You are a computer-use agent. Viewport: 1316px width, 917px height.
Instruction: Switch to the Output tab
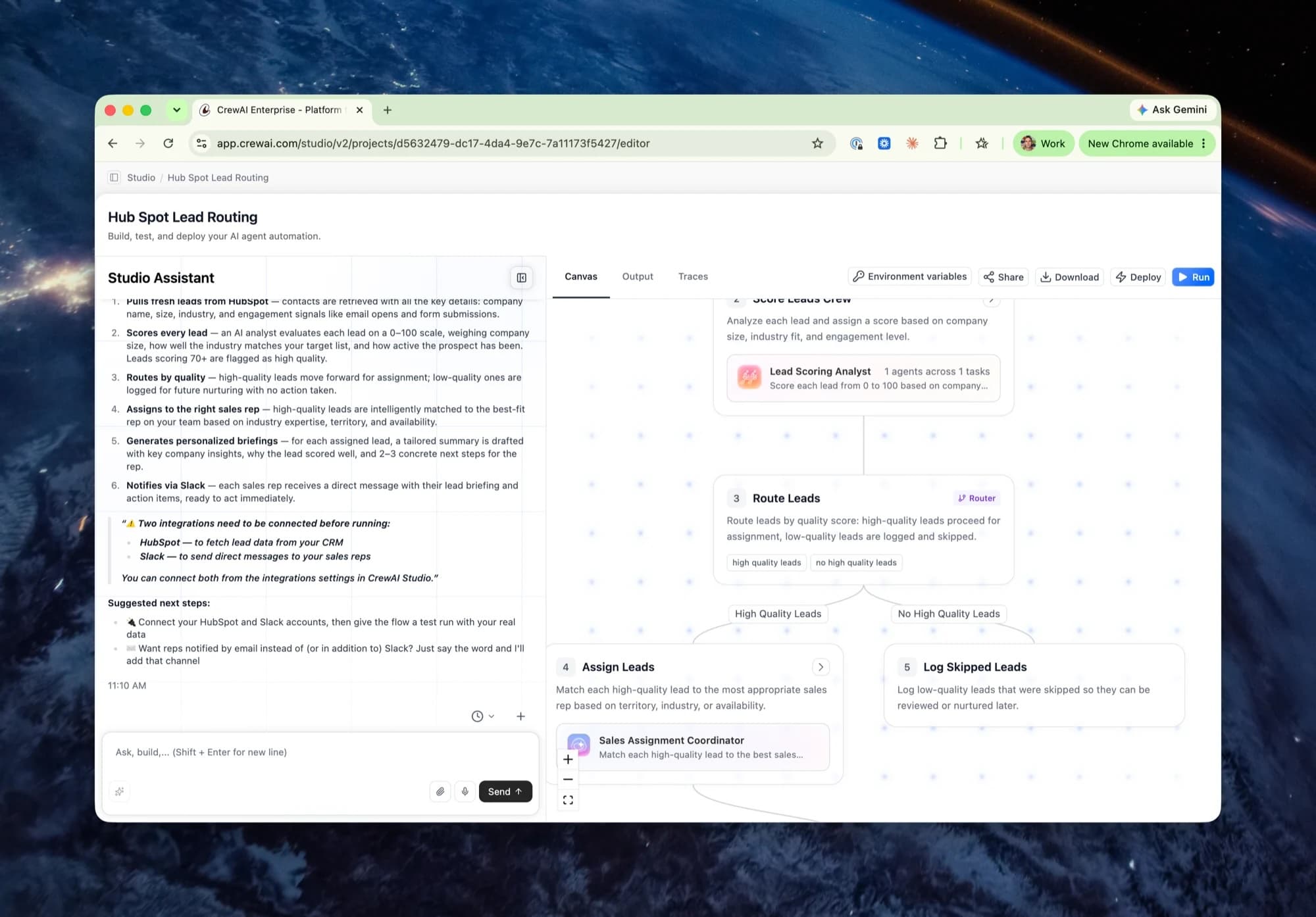(x=638, y=277)
